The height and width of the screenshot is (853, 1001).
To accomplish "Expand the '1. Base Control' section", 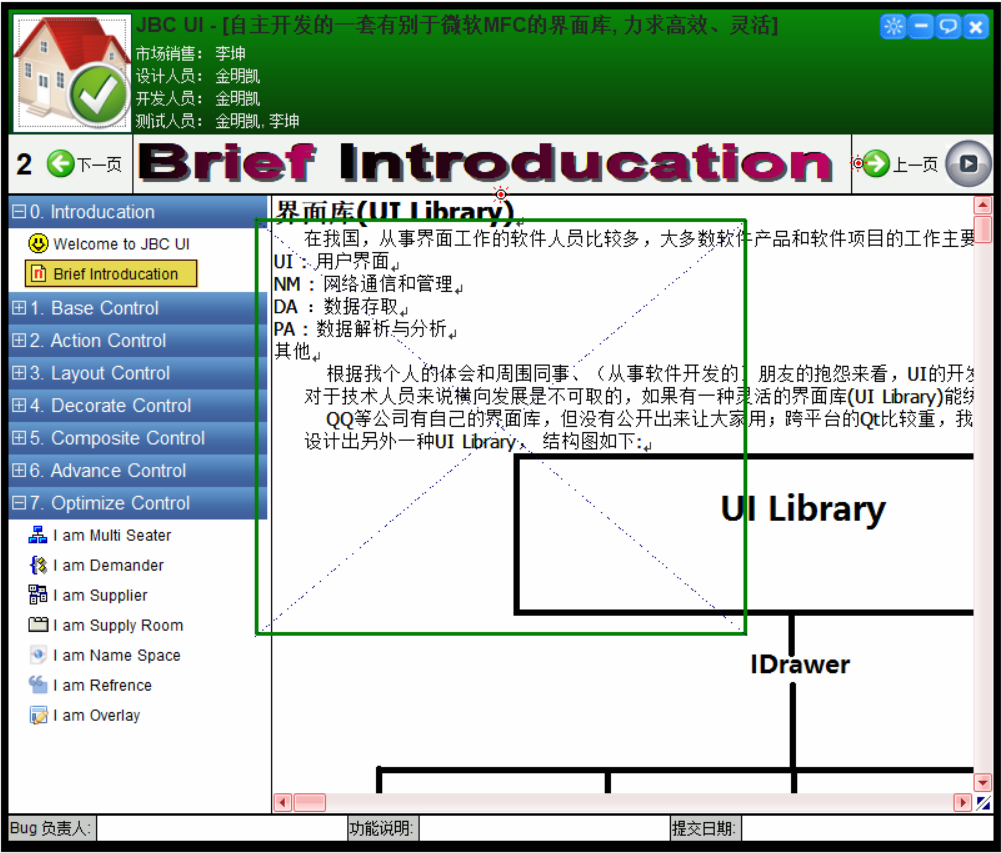I will tap(18, 308).
